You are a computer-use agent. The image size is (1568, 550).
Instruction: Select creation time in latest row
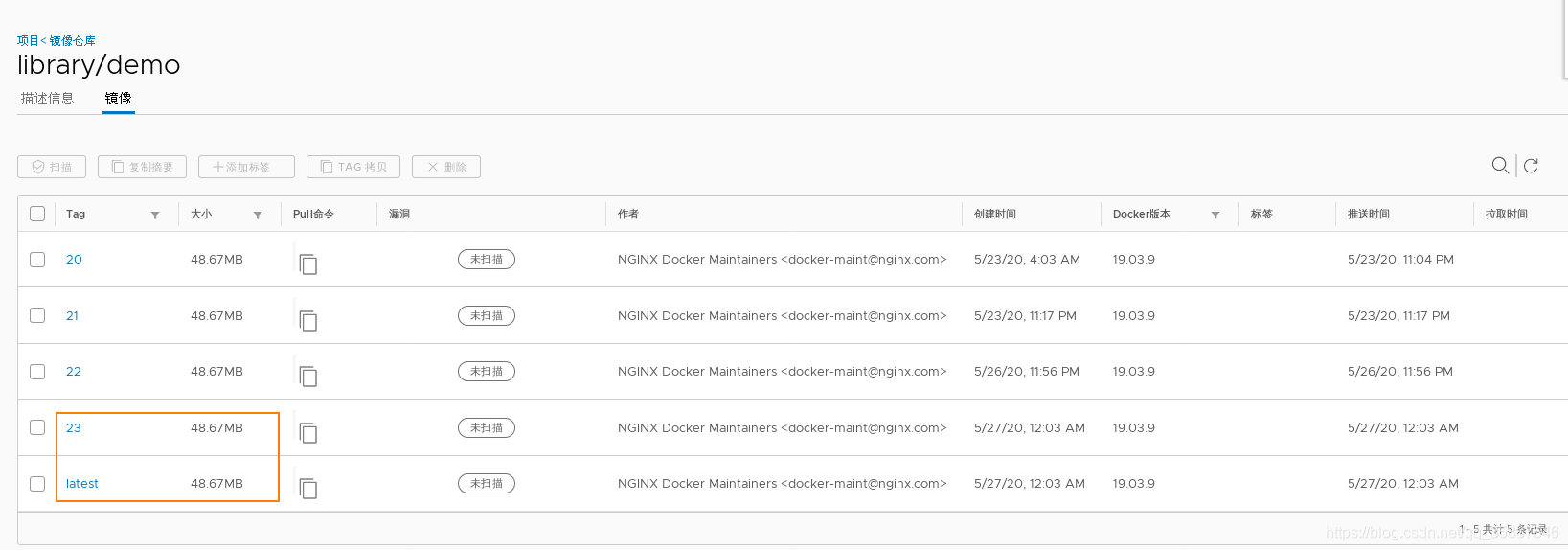pyautogui.click(x=1030, y=484)
